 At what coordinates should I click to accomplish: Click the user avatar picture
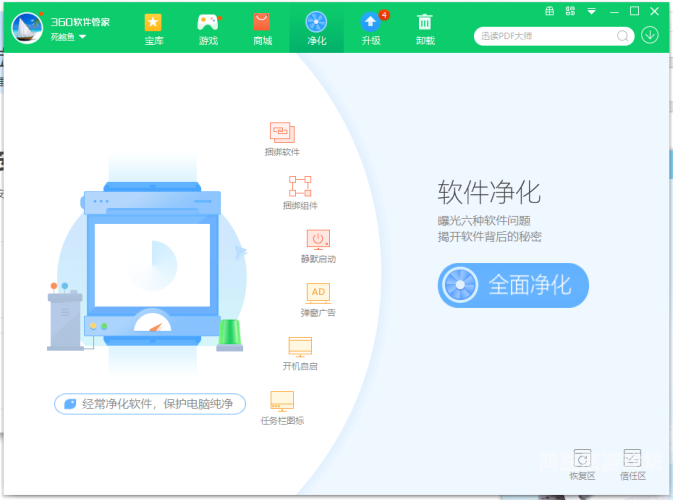(27, 28)
